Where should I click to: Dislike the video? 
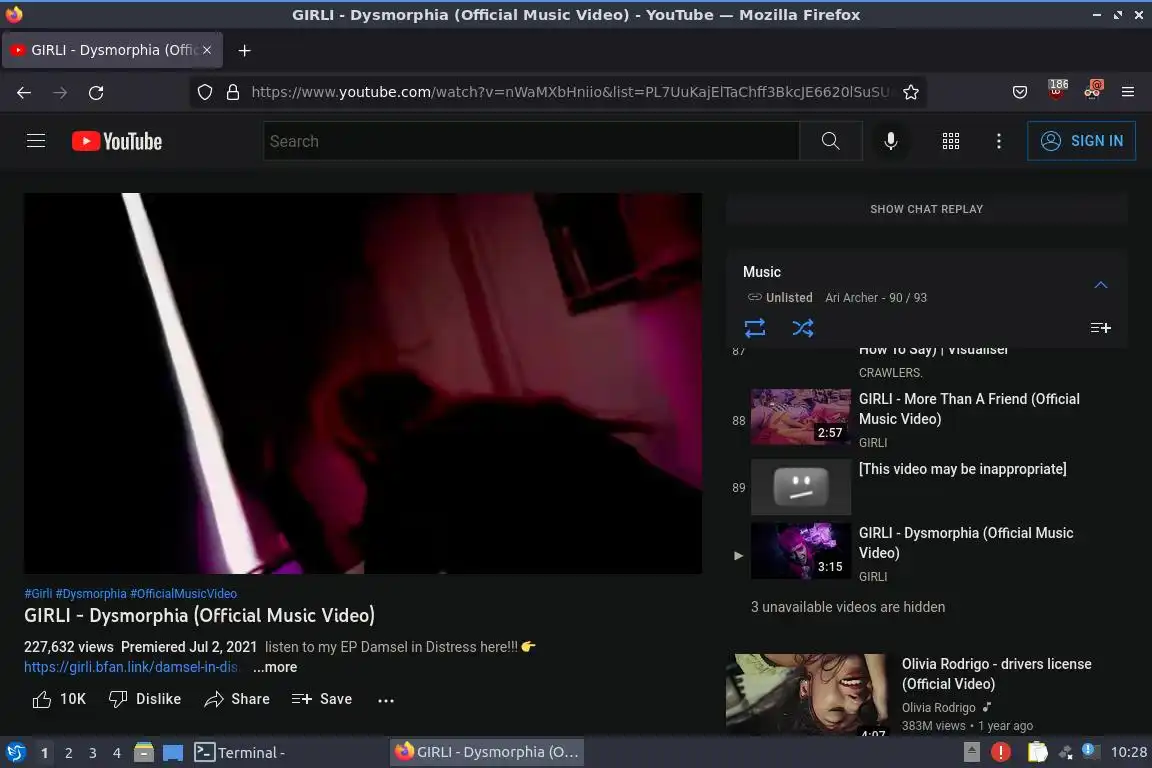coord(145,699)
